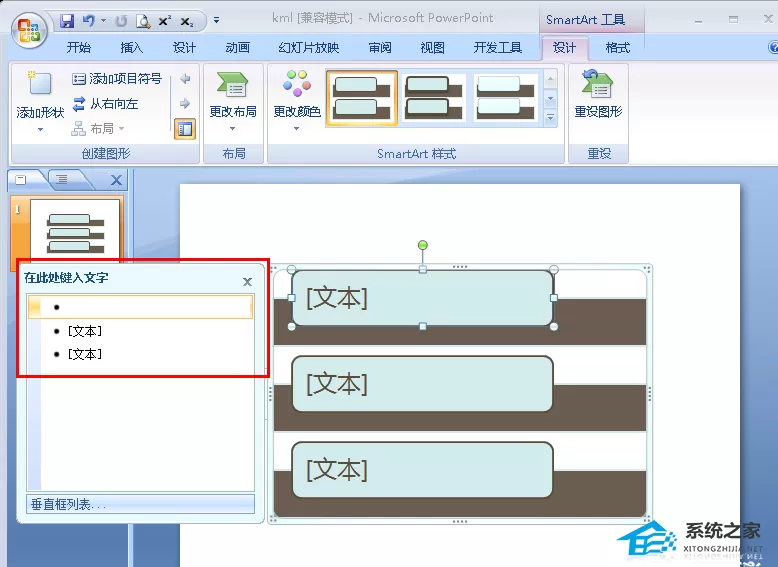Select the first highlighted SmartArt style thumbnail

(x=362, y=98)
